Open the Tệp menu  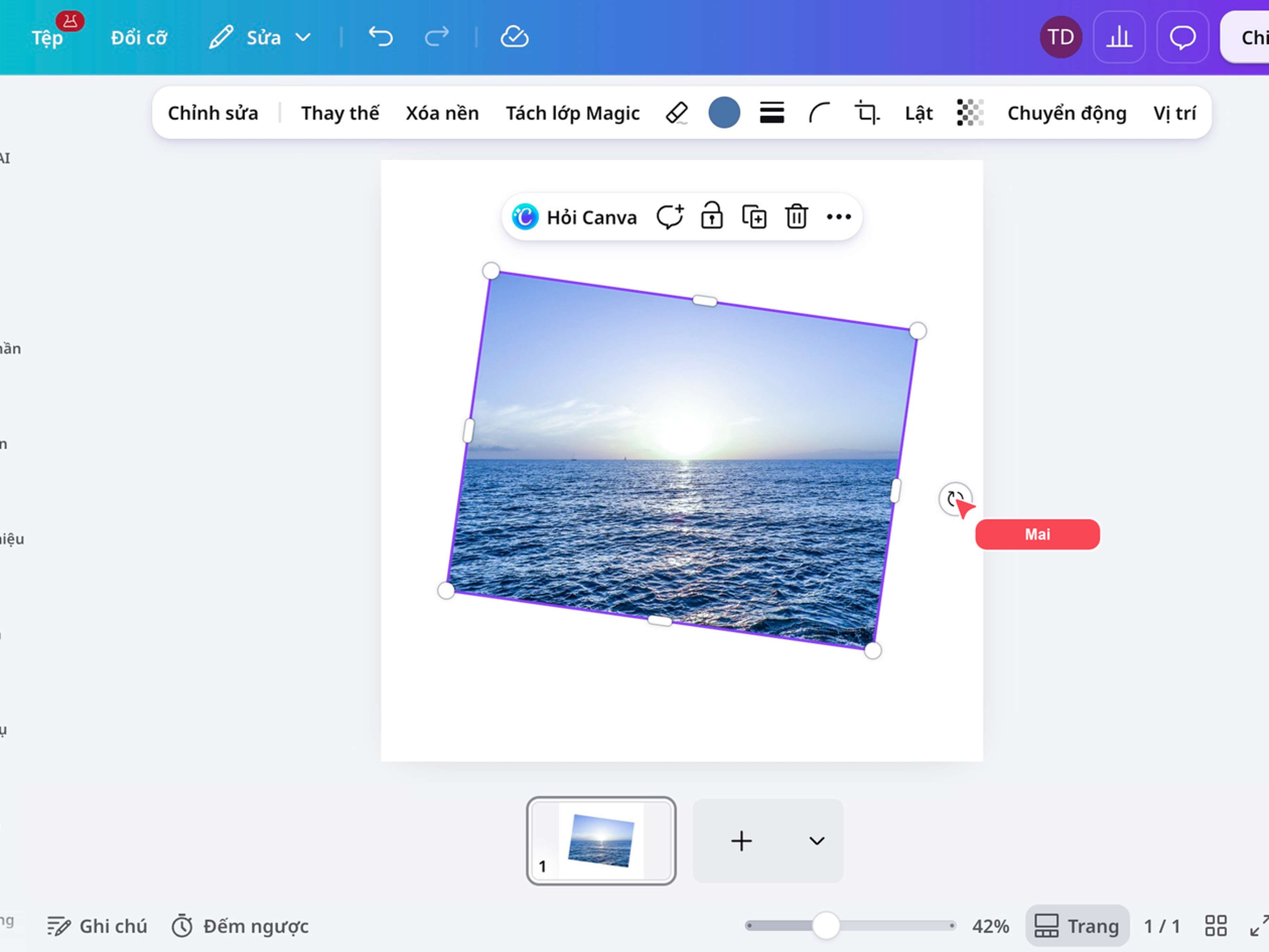point(47,38)
